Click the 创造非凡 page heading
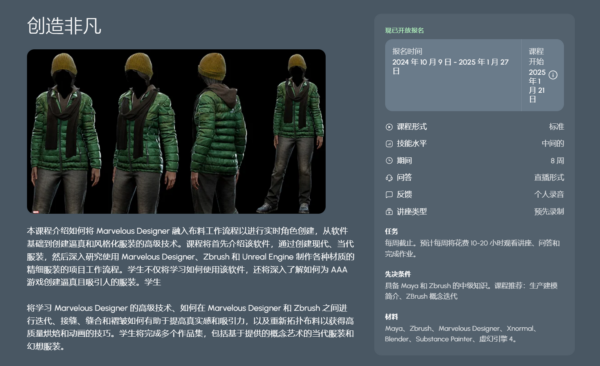 point(64,26)
